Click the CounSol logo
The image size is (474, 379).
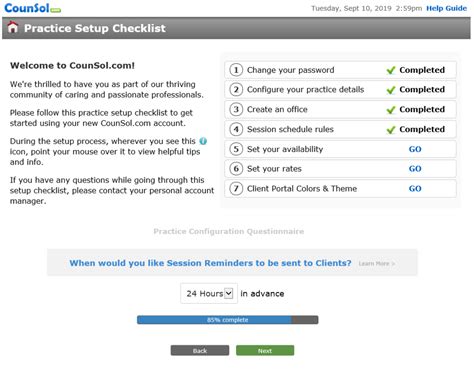pyautogui.click(x=32, y=8)
